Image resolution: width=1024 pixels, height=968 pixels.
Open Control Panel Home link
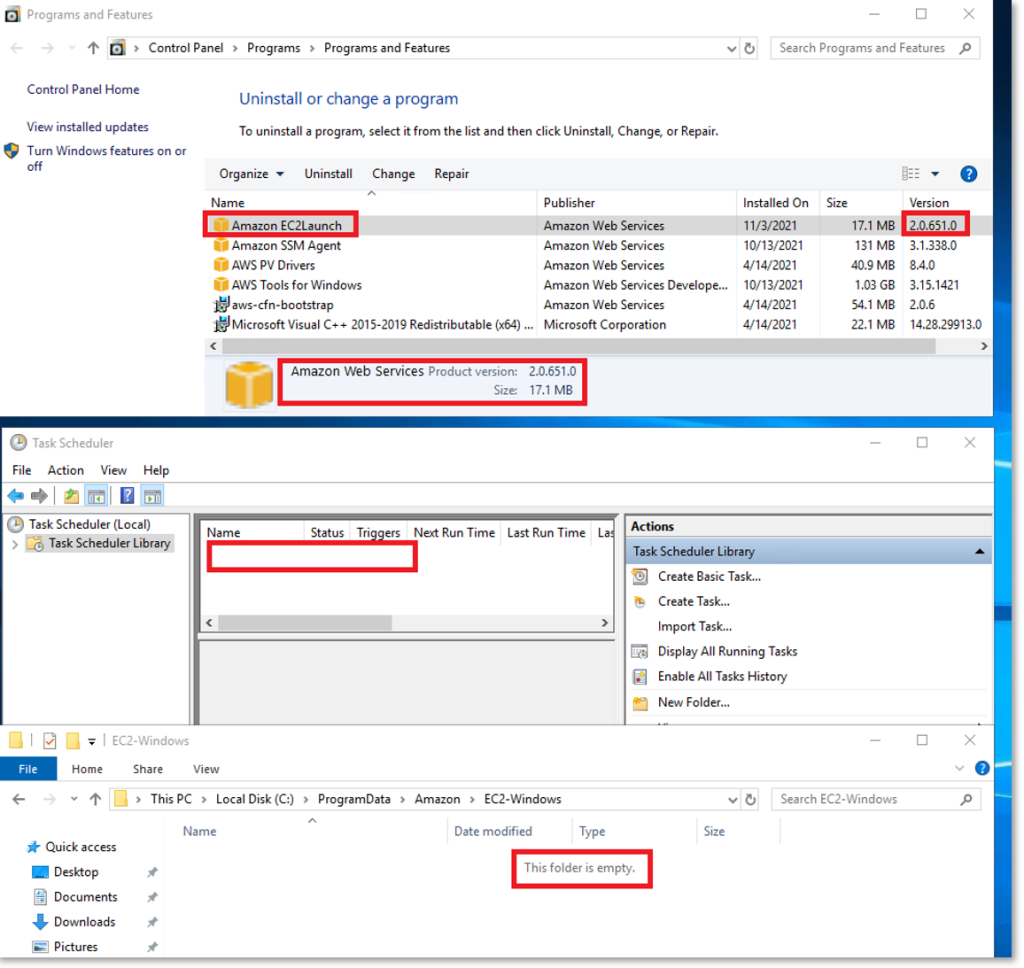(83, 89)
